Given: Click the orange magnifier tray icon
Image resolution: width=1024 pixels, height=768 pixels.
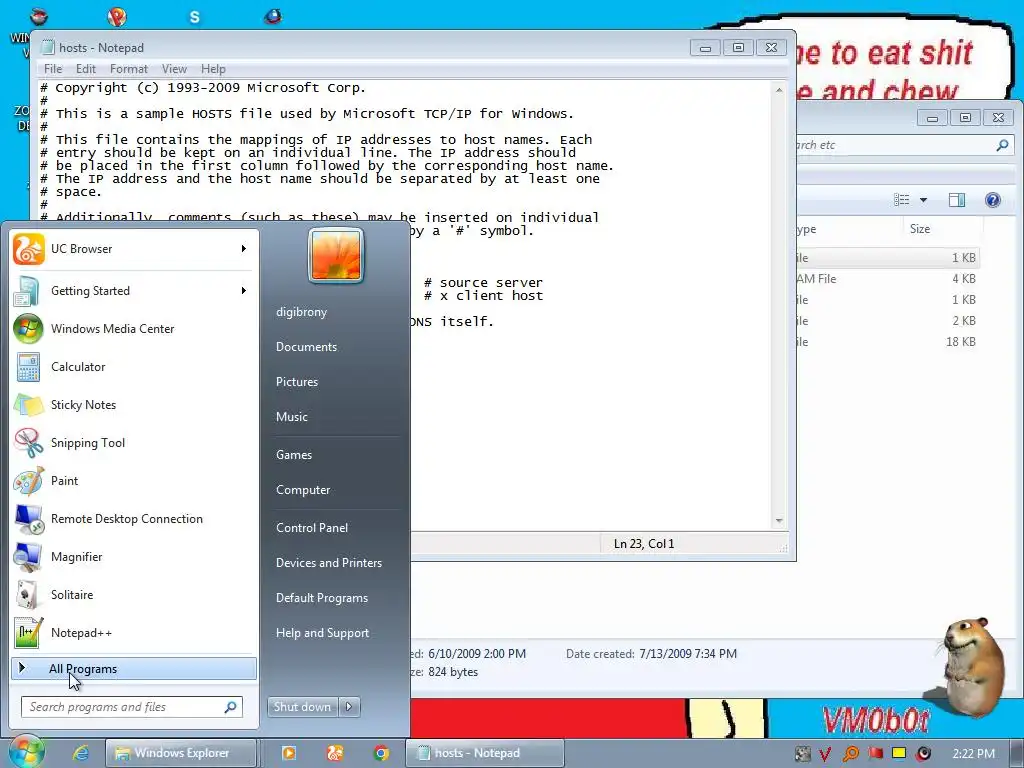Looking at the screenshot, I should (850, 754).
